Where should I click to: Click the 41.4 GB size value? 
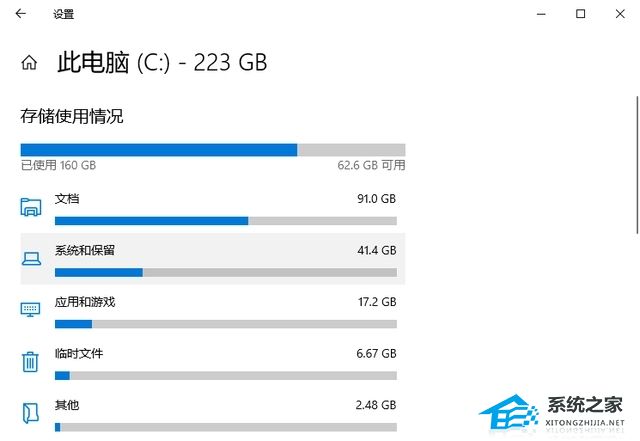coord(376,250)
